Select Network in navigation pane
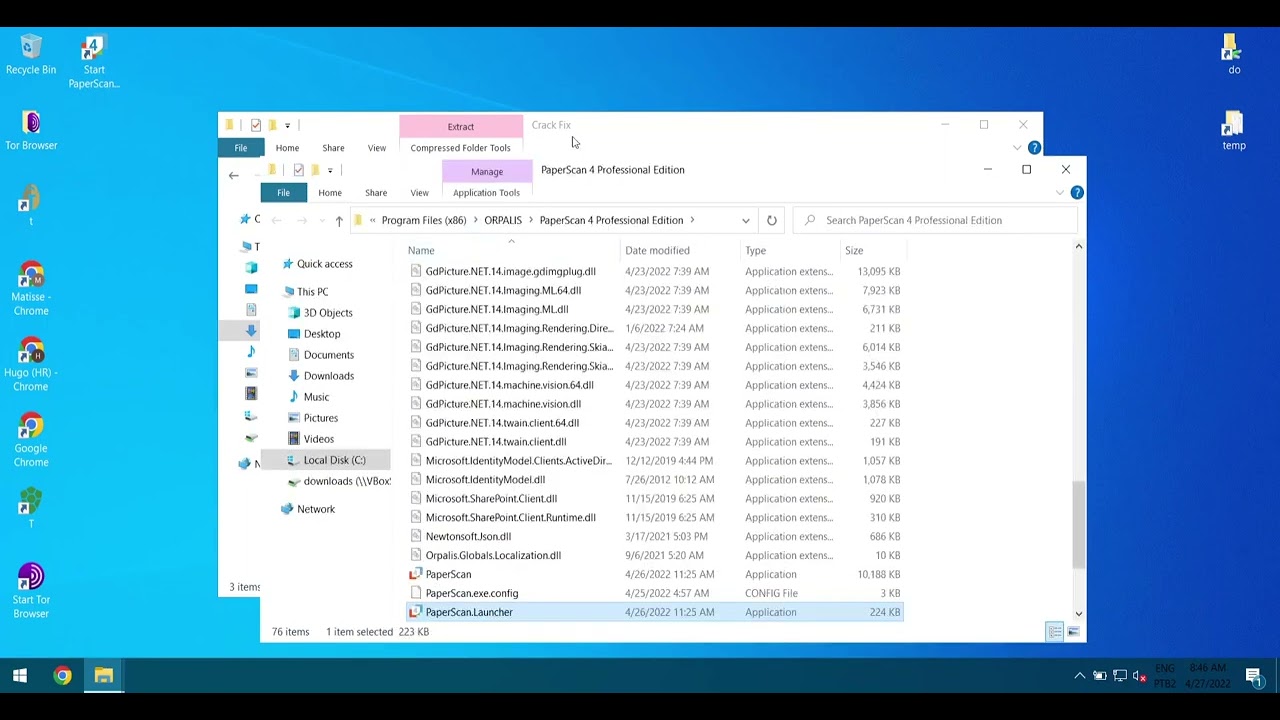The height and width of the screenshot is (720, 1280). click(316, 509)
